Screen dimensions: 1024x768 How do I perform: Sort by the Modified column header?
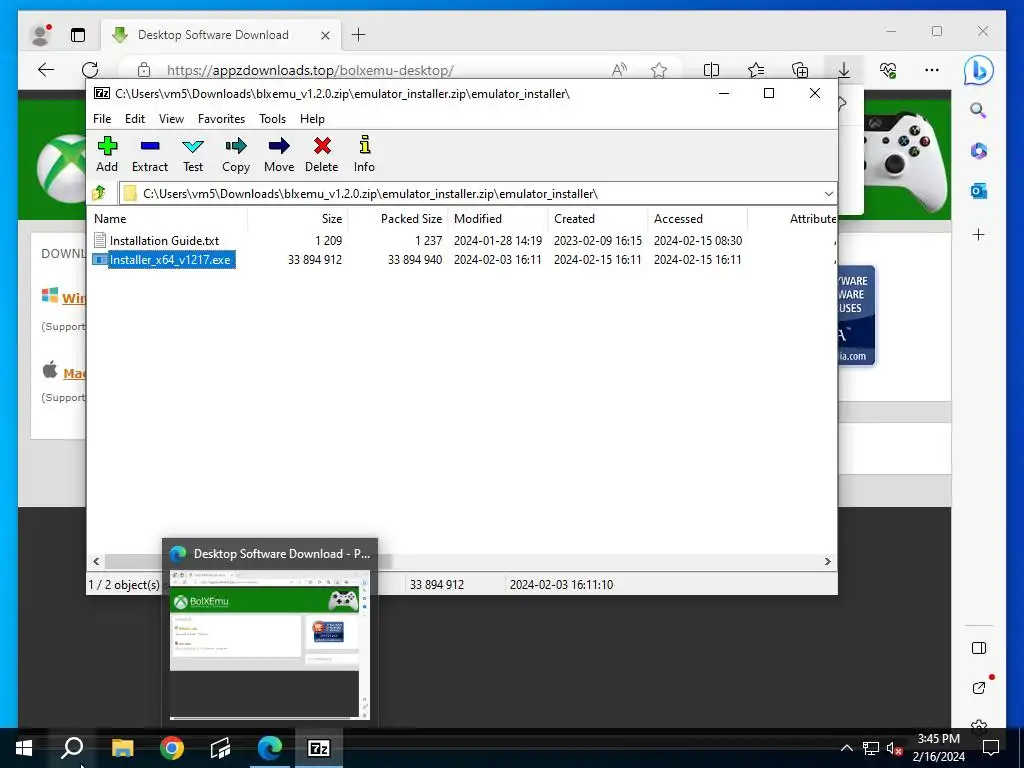click(x=498, y=219)
